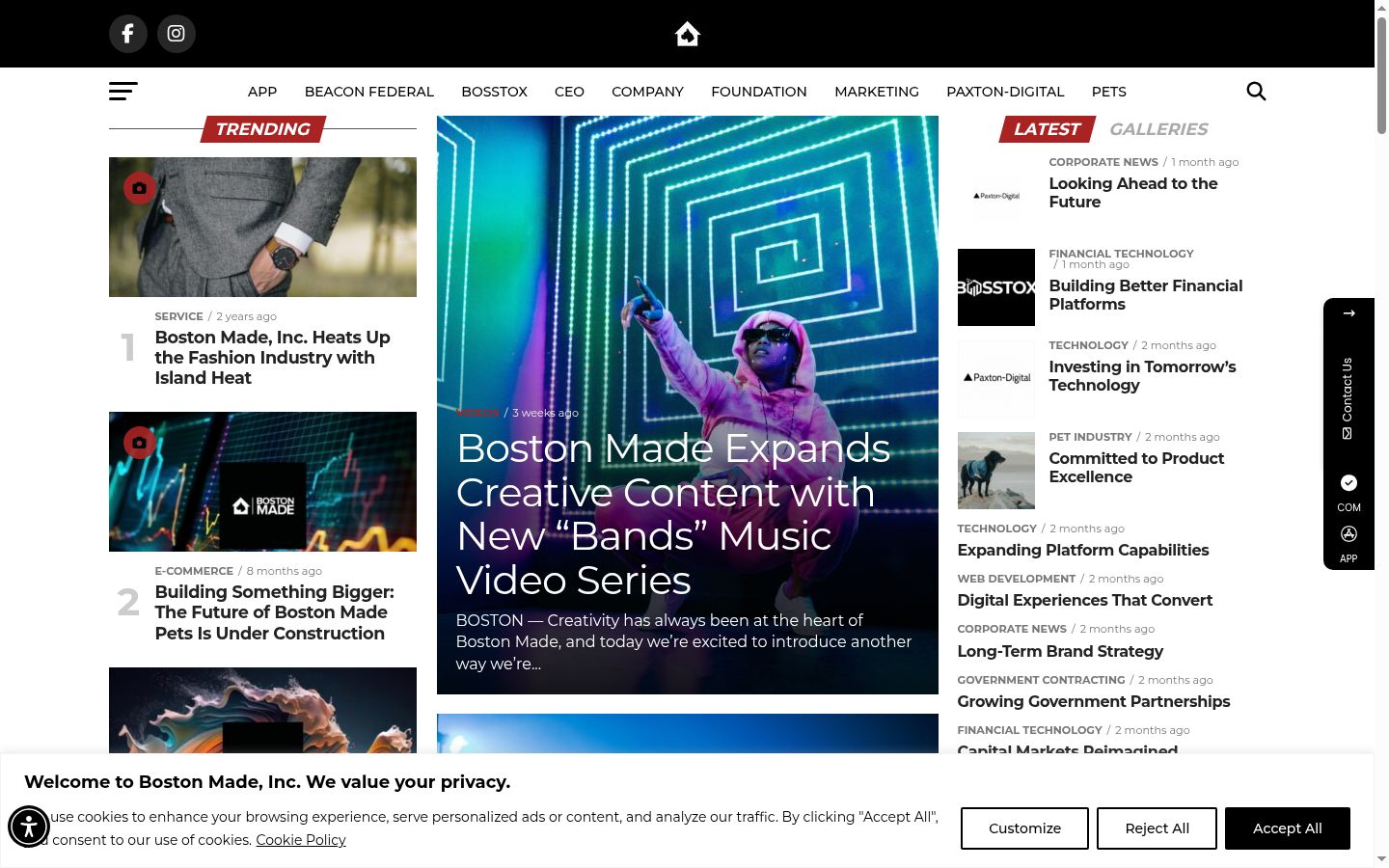
Task: Click Reject All cookies button
Action: click(1157, 828)
